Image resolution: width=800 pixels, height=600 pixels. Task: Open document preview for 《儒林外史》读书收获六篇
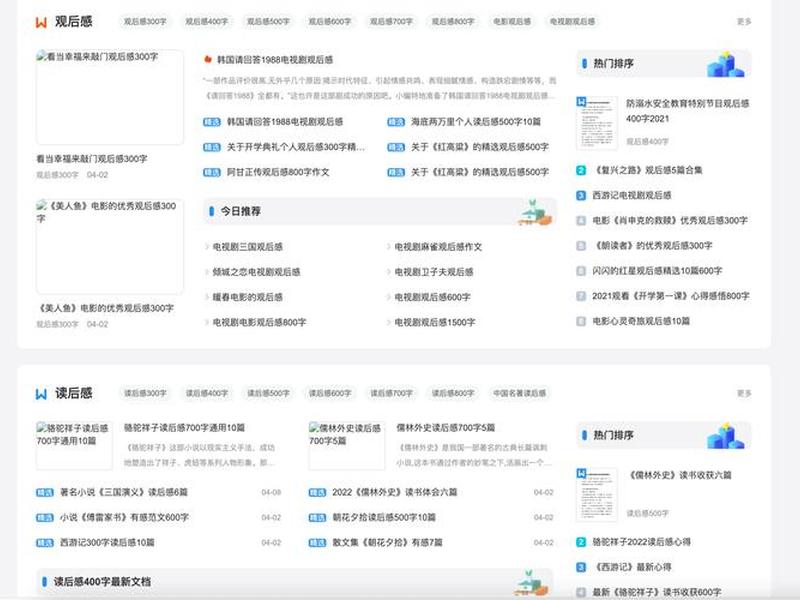click(596, 494)
